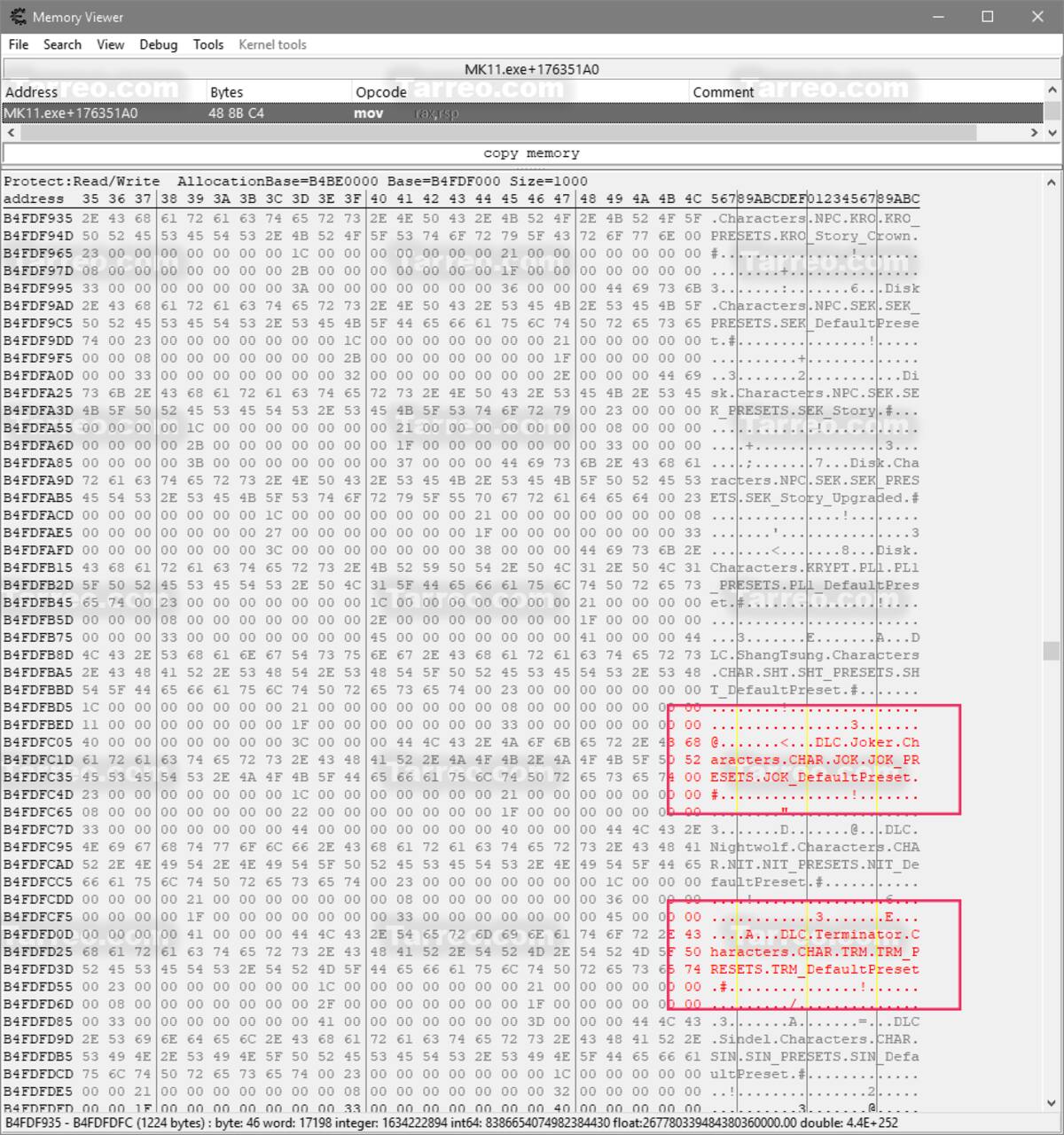
Task: Click the Comment column header
Action: click(x=865, y=91)
